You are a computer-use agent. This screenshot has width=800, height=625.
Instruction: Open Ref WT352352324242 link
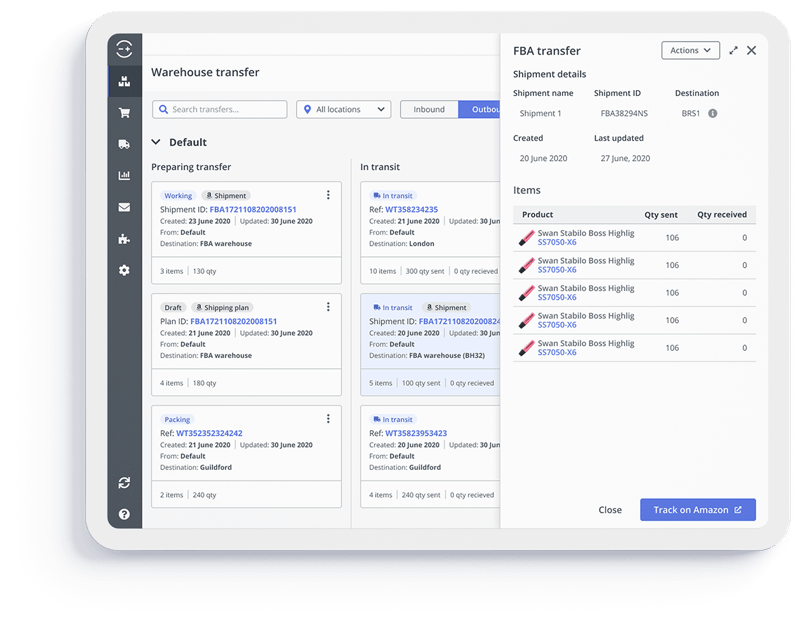tap(209, 433)
